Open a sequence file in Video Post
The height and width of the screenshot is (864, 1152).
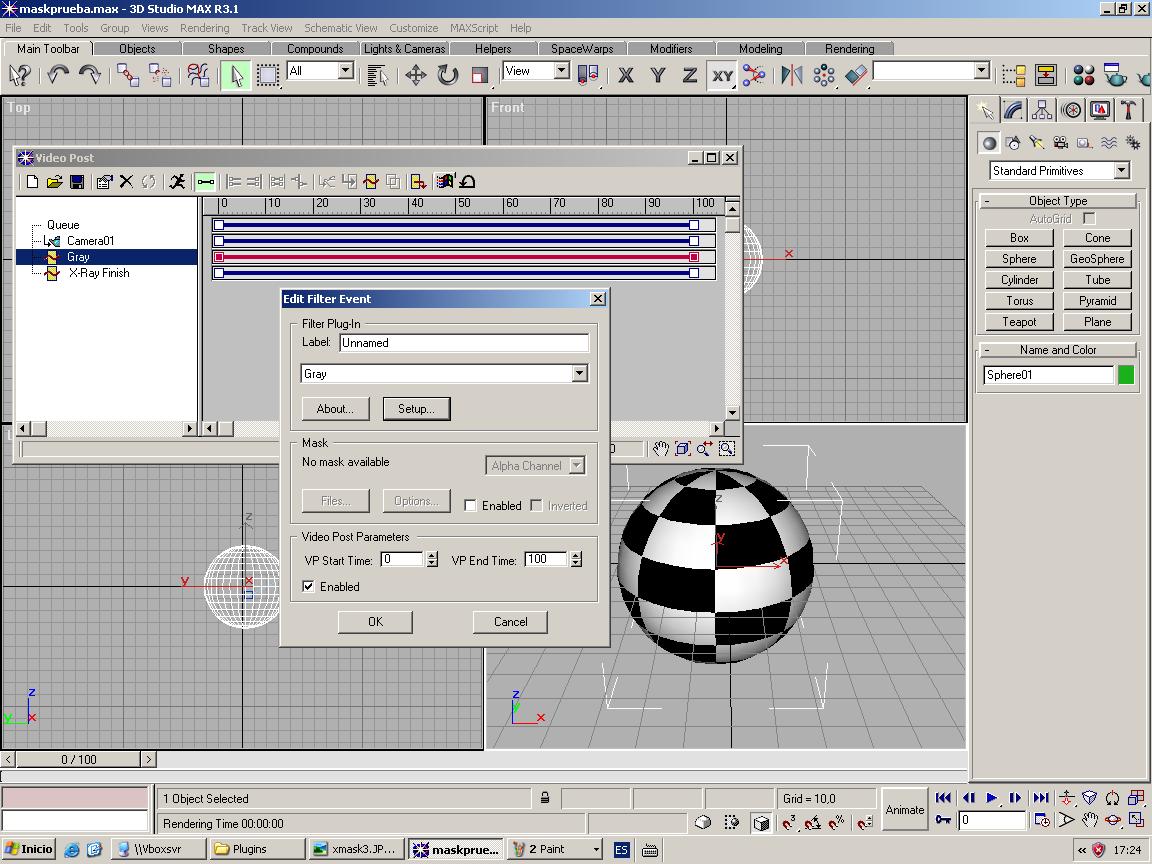54,181
